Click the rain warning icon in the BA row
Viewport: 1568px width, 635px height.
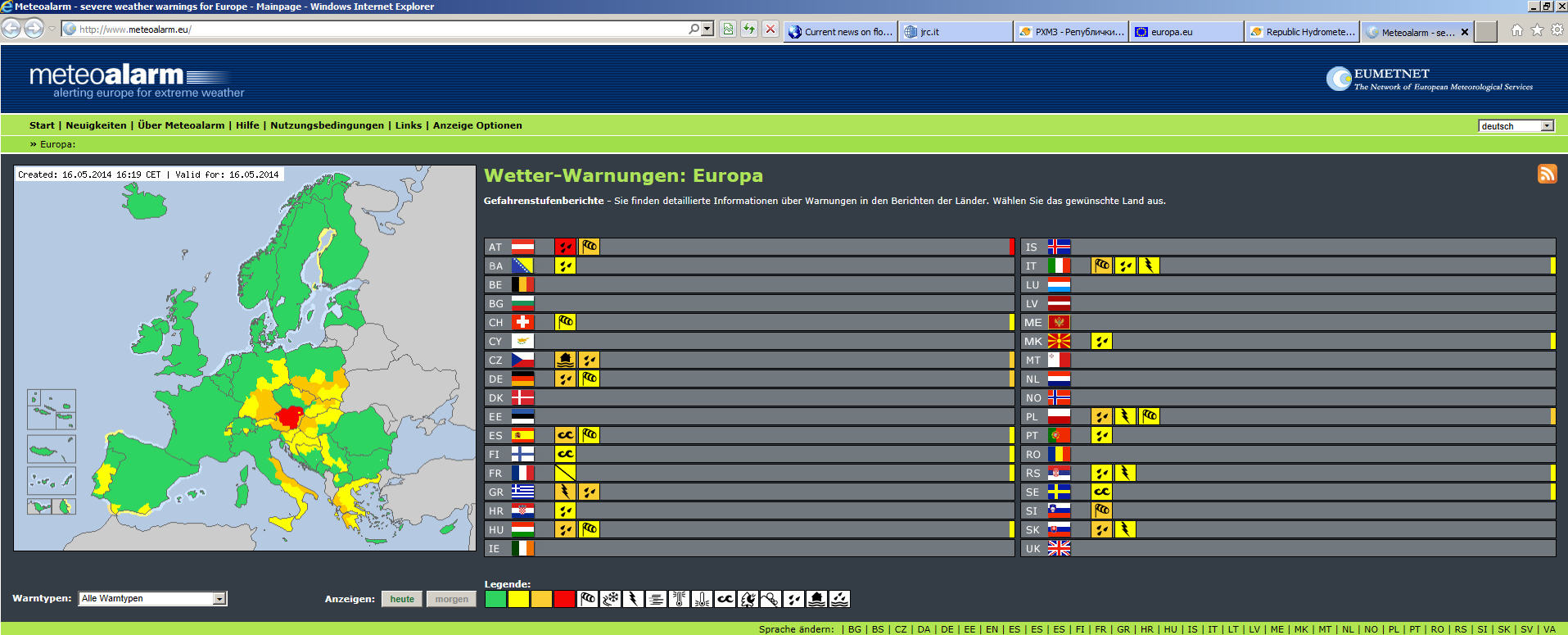(x=565, y=265)
